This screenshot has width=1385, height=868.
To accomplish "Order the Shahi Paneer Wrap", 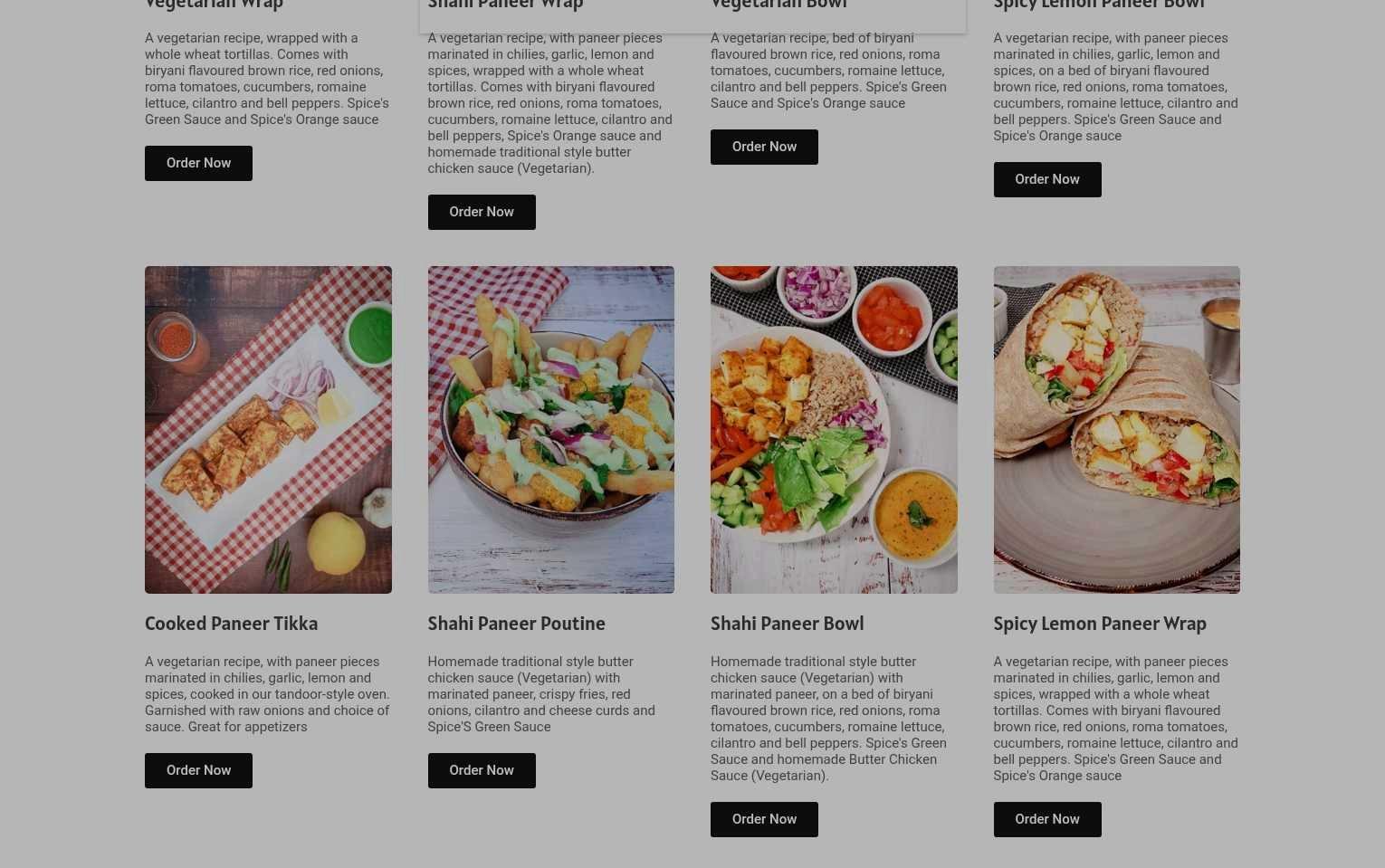I will pos(482,212).
